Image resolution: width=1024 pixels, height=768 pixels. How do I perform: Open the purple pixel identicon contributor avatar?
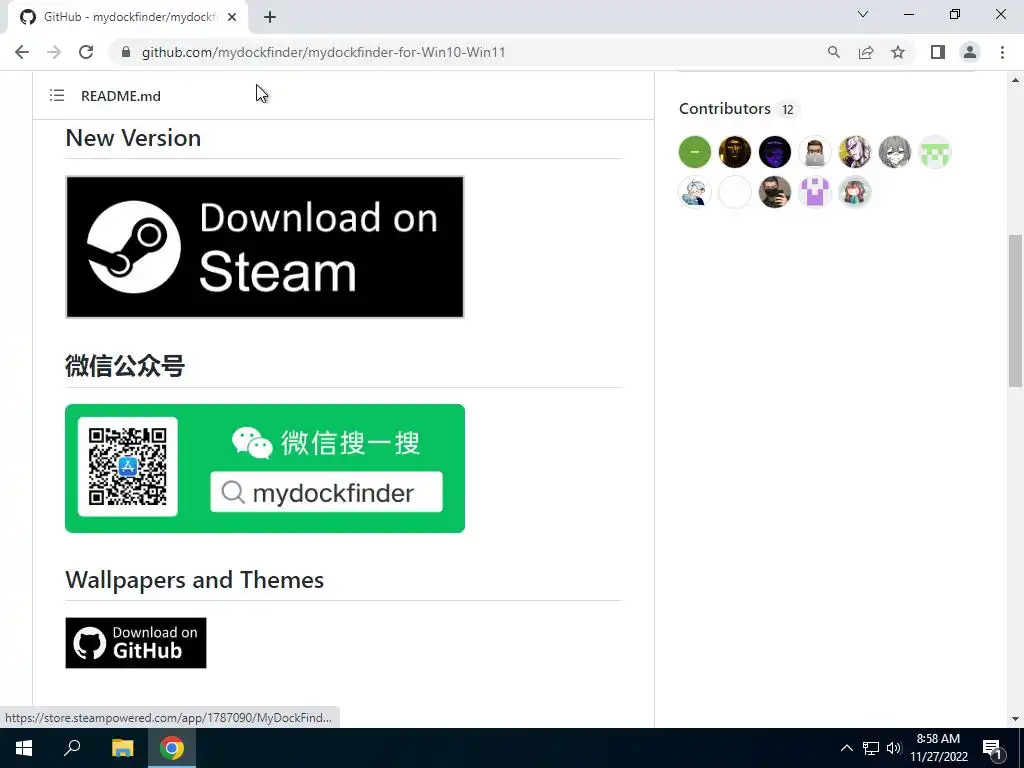814,192
